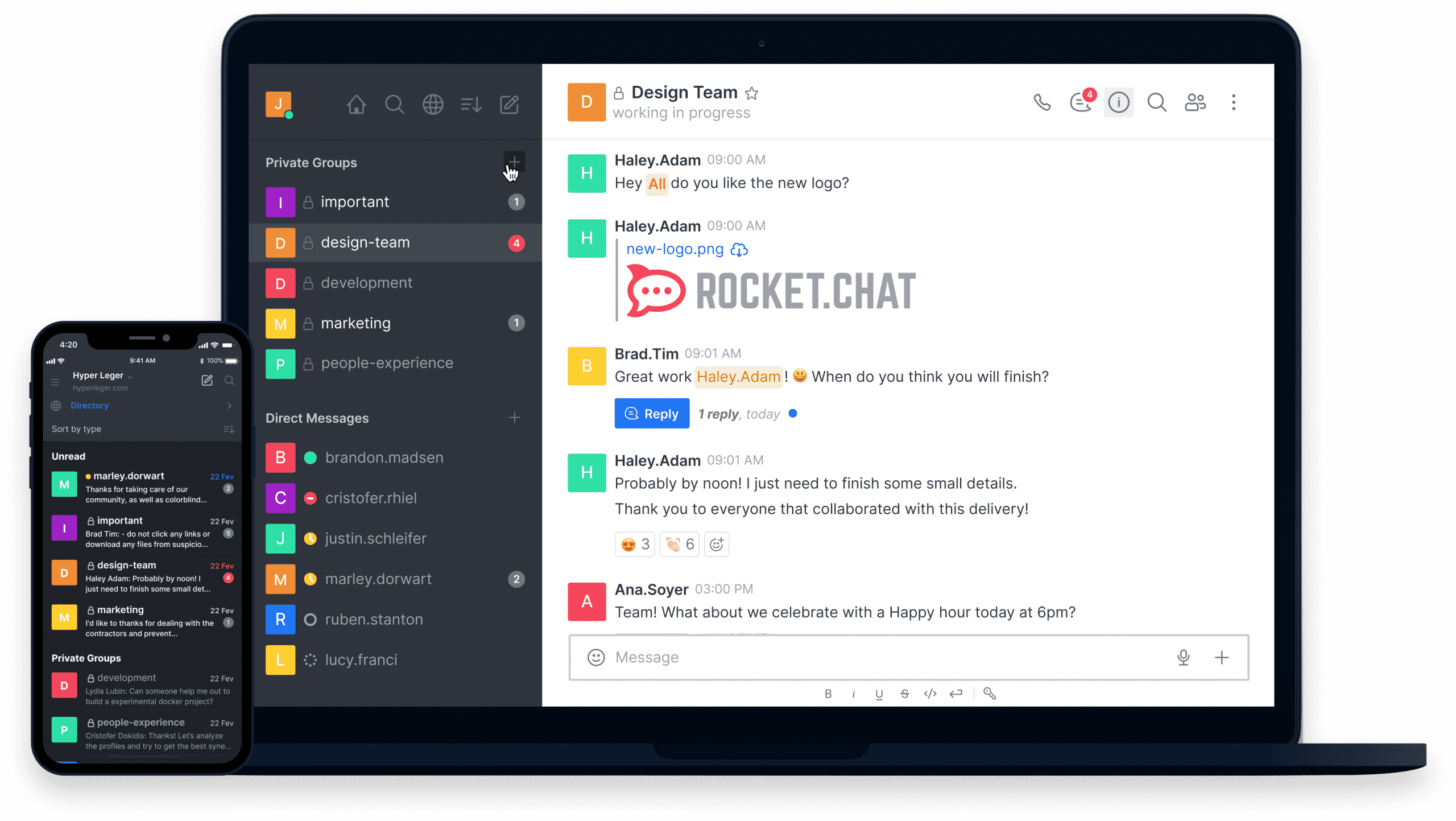
Task: Select the marketing private group
Action: [x=355, y=323]
